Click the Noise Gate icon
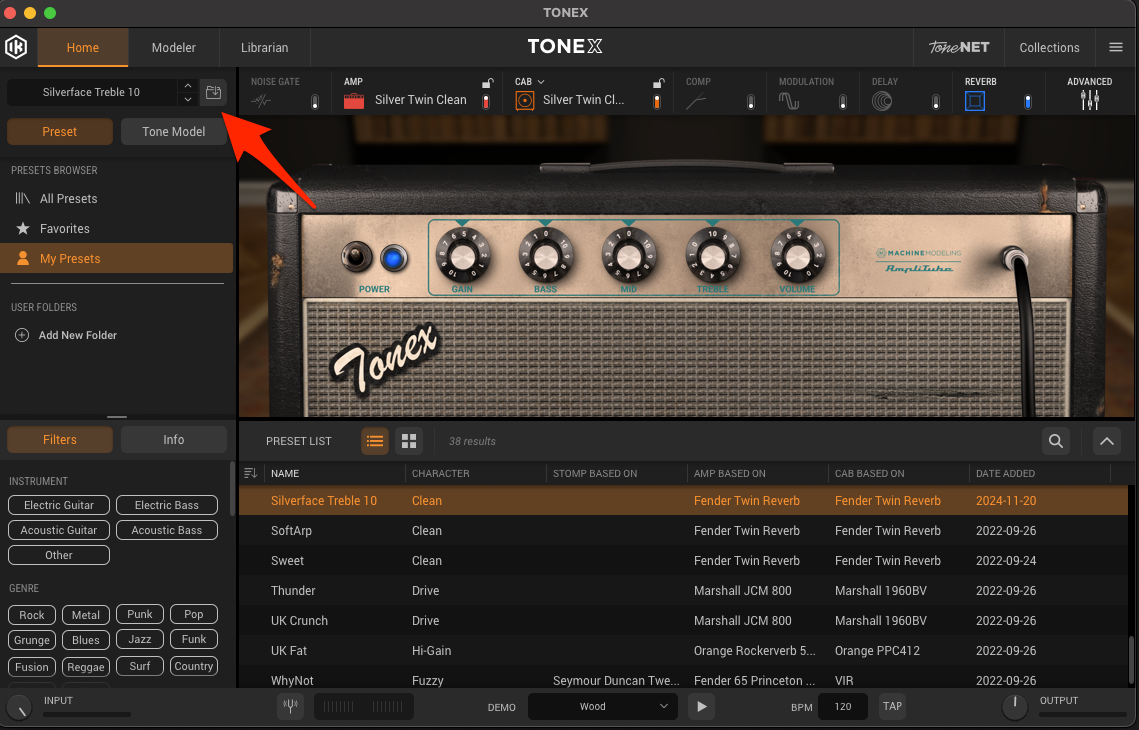 click(x=261, y=100)
